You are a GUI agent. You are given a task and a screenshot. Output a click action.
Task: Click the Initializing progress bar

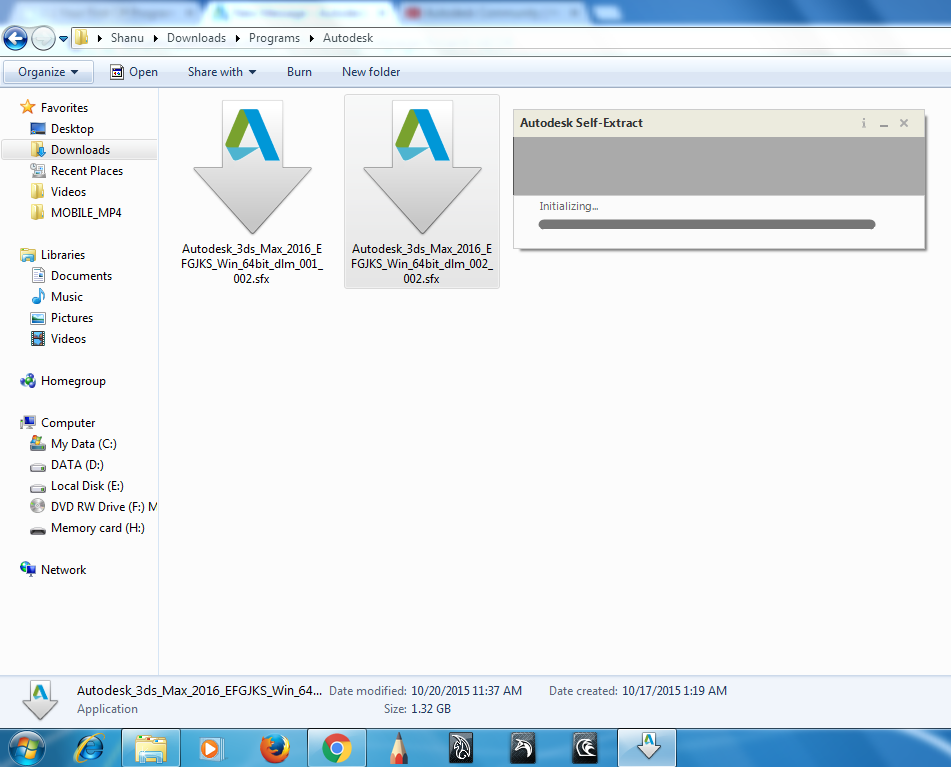707,224
